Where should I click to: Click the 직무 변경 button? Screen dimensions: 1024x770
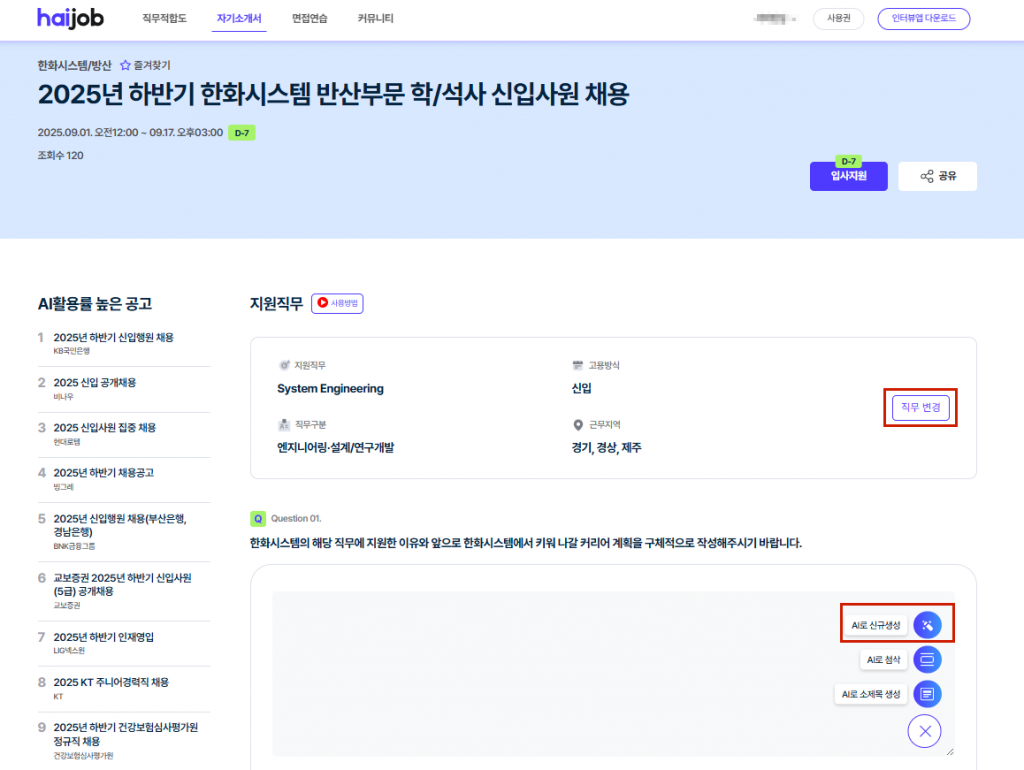[x=920, y=408]
